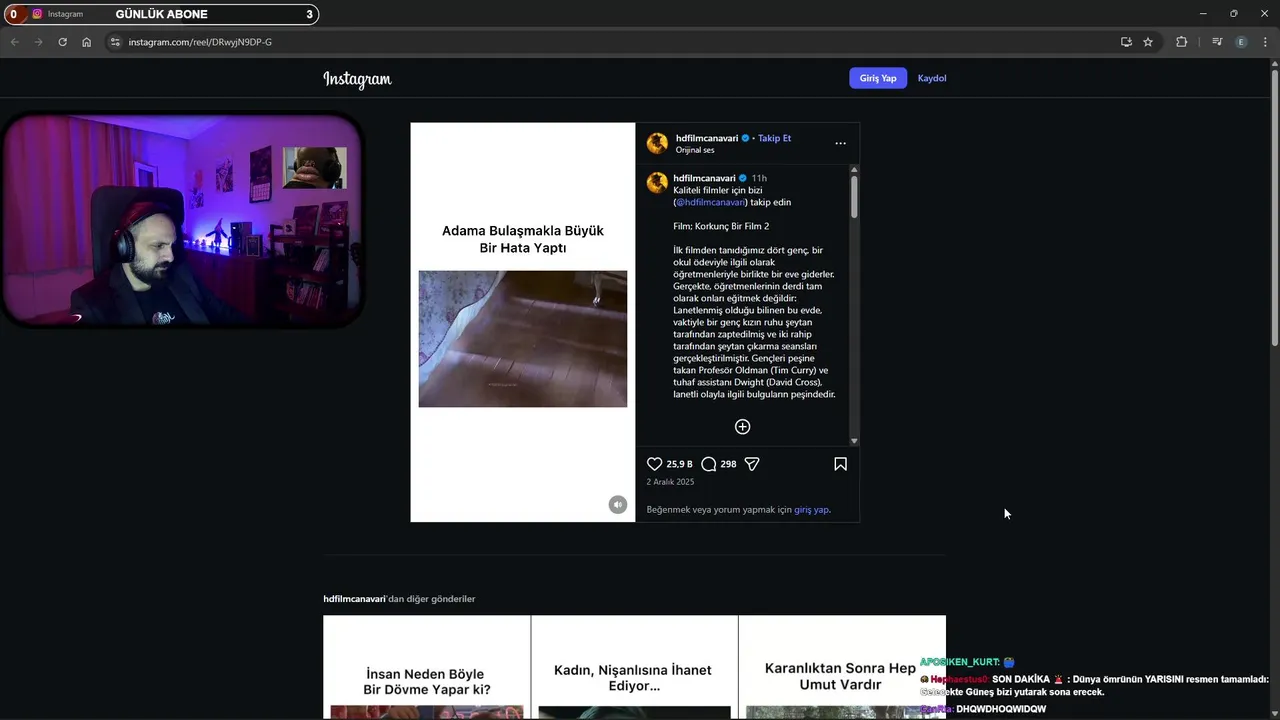Open Orijinal ses audio link
This screenshot has width=1280, height=720.
click(695, 150)
